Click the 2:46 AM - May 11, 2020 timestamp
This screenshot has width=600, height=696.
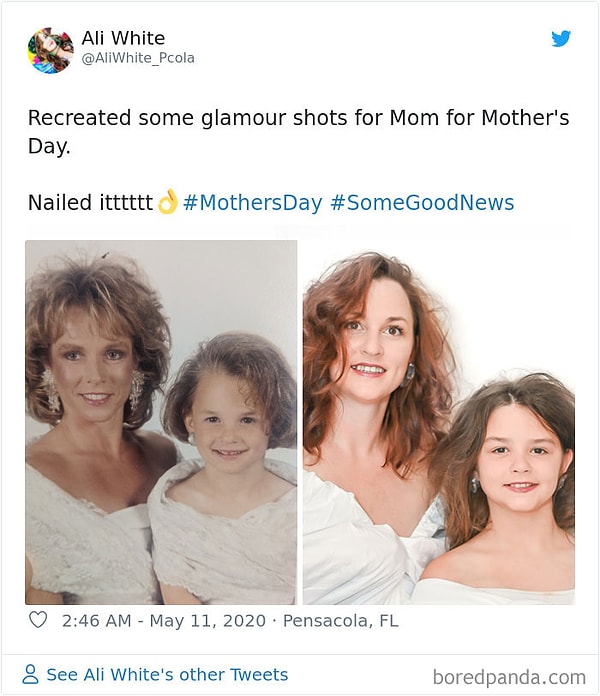point(163,621)
